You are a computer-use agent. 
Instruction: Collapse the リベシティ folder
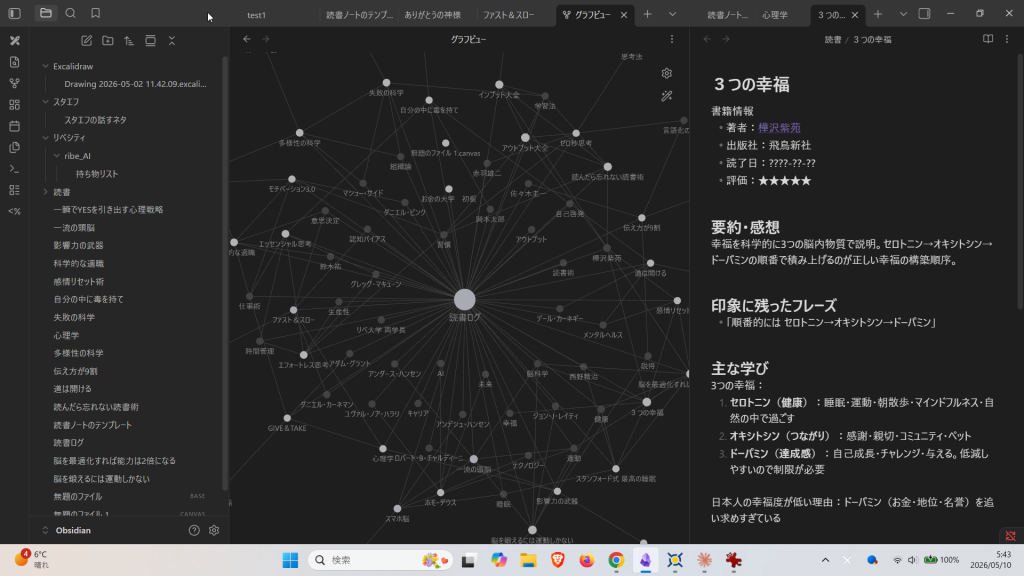pos(46,138)
